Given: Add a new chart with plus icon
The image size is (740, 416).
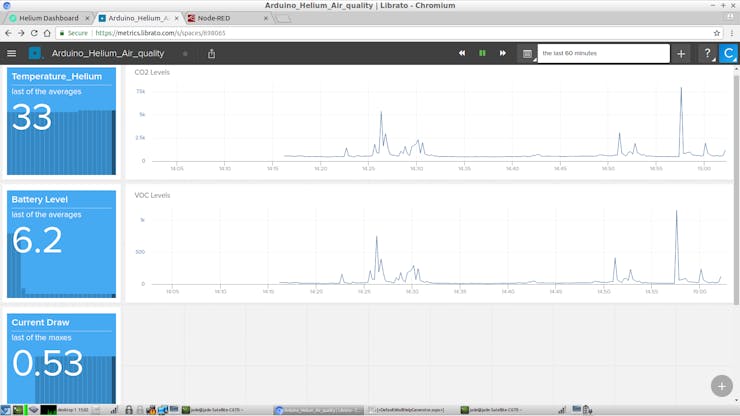Looking at the screenshot, I should (x=681, y=54).
